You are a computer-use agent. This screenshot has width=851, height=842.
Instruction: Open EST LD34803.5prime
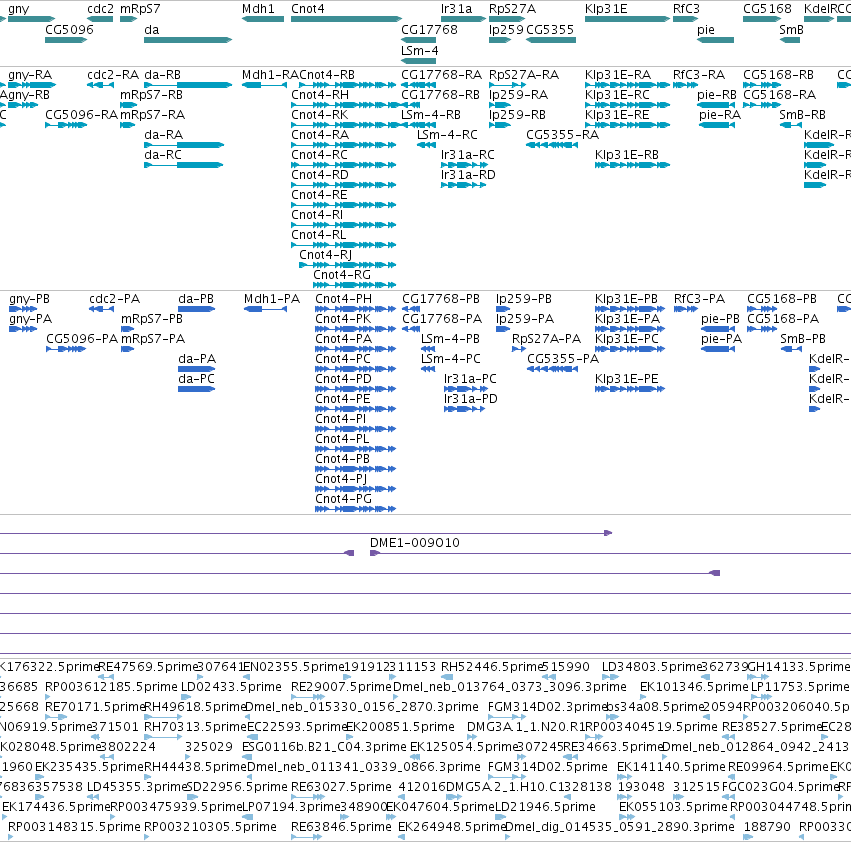(x=652, y=667)
